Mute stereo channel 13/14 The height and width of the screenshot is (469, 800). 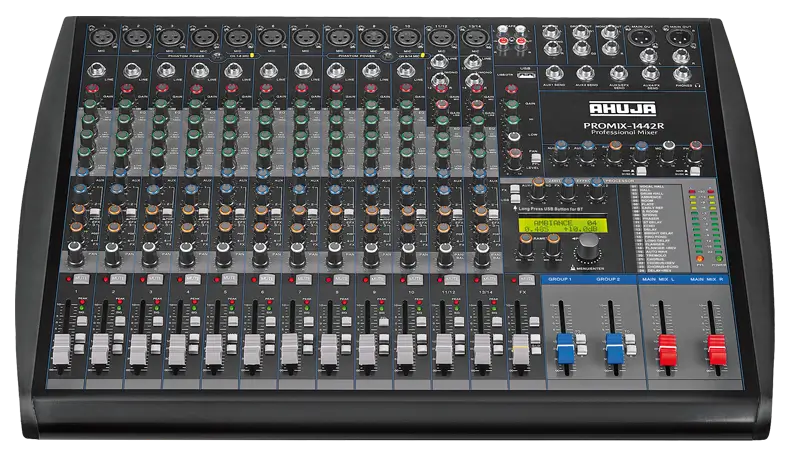[489, 279]
